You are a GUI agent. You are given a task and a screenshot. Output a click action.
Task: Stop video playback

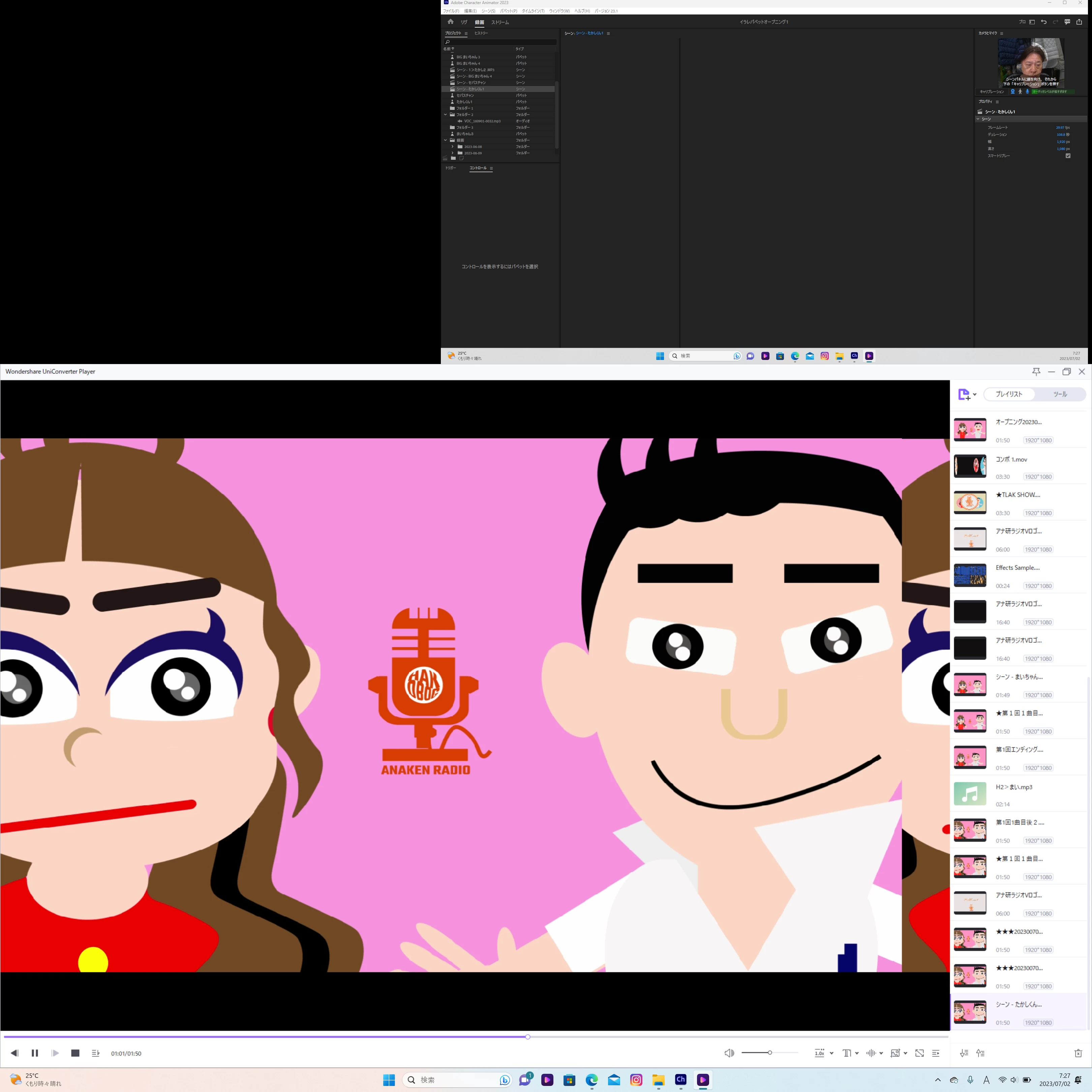(75, 1053)
